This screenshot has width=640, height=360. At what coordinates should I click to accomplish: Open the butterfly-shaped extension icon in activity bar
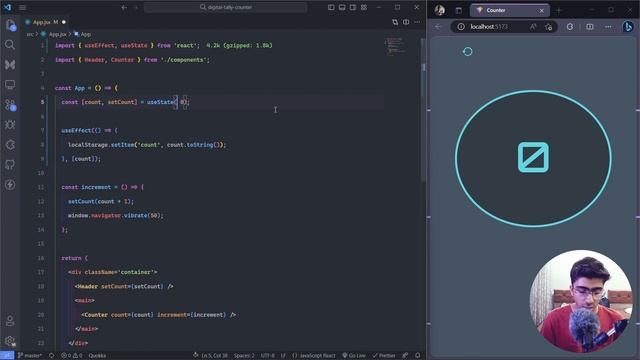10,64
